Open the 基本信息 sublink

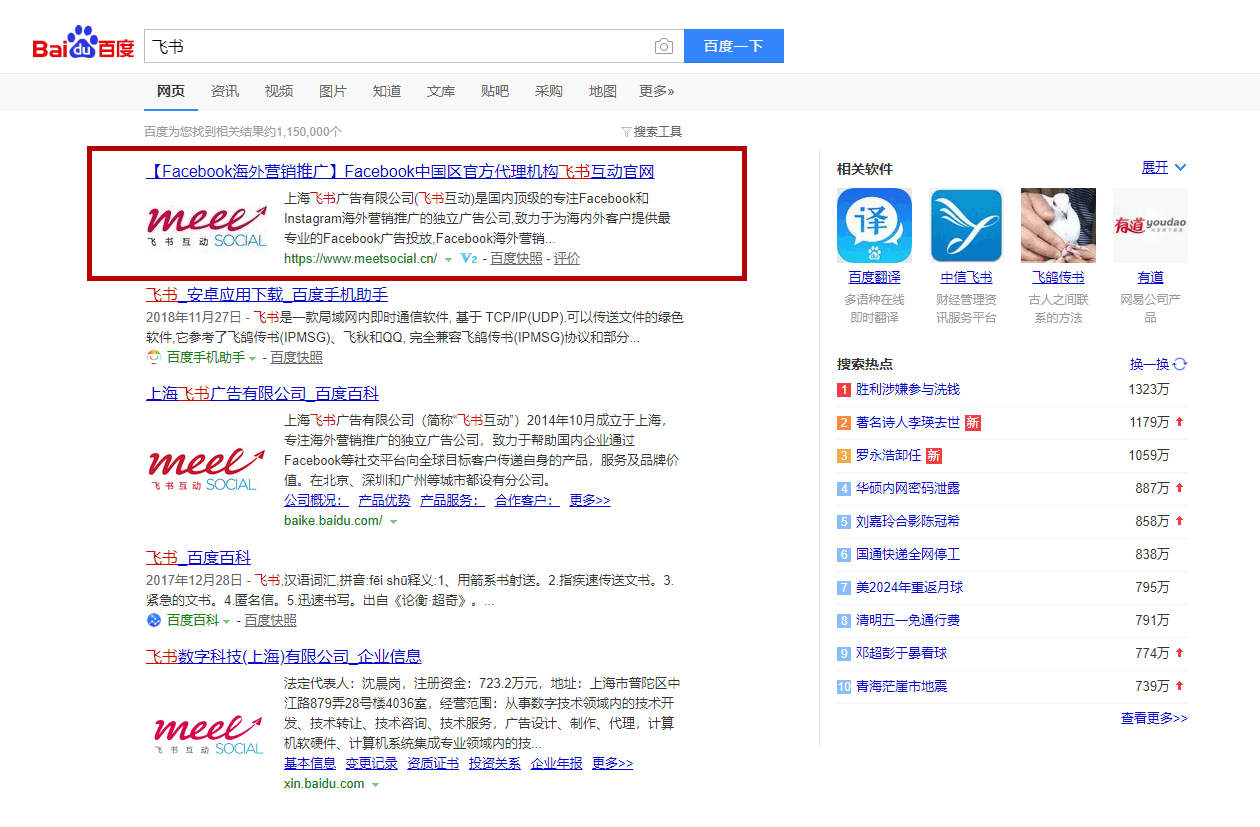click(x=310, y=763)
